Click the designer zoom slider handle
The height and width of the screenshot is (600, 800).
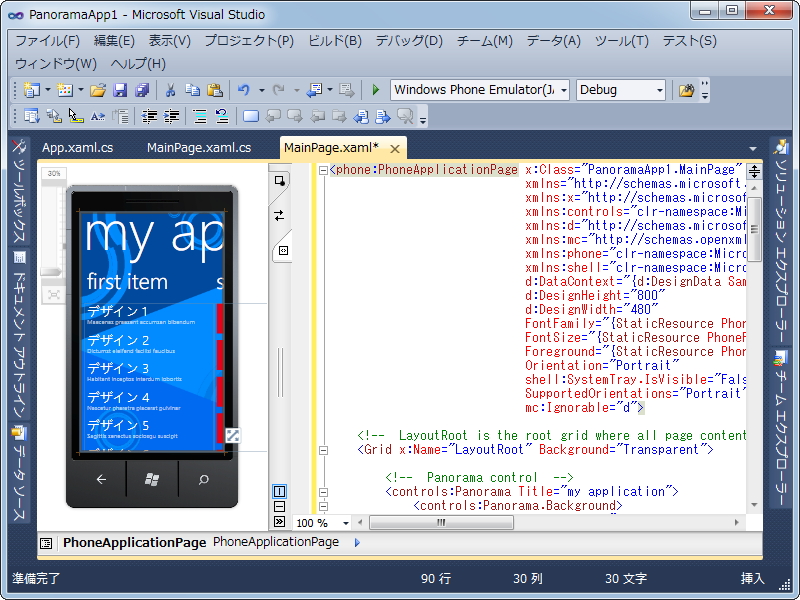click(x=53, y=272)
